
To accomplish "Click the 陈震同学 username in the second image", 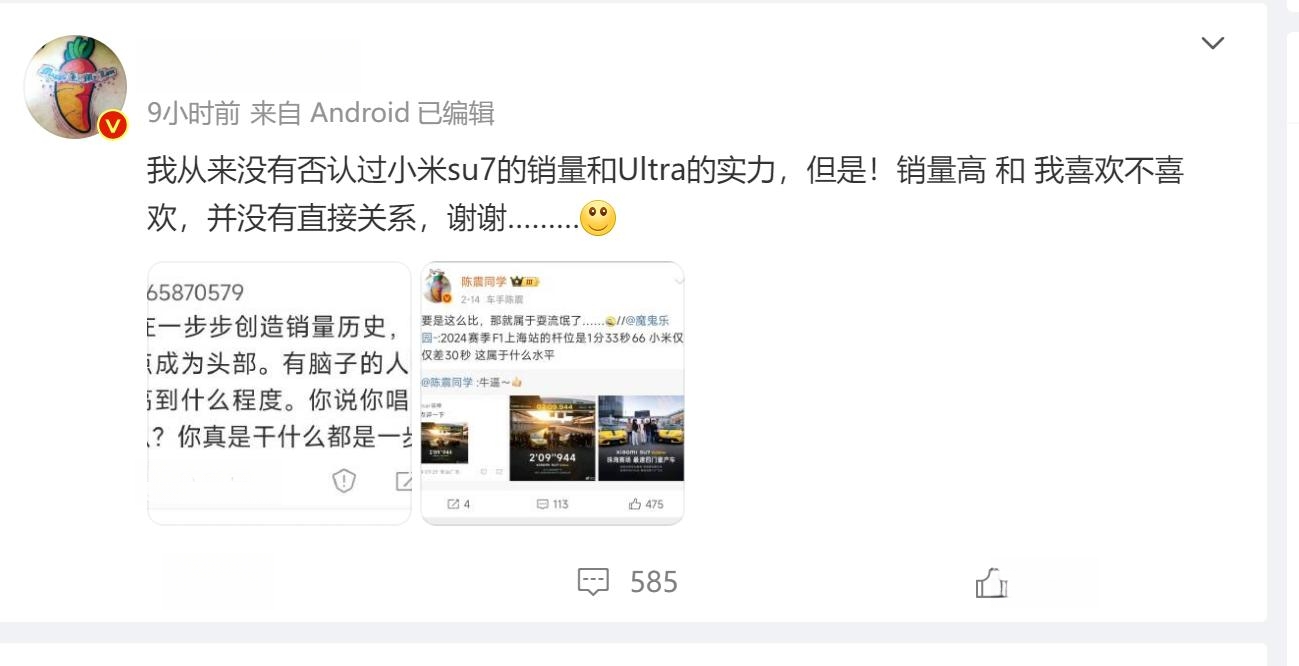I will (x=482, y=282).
